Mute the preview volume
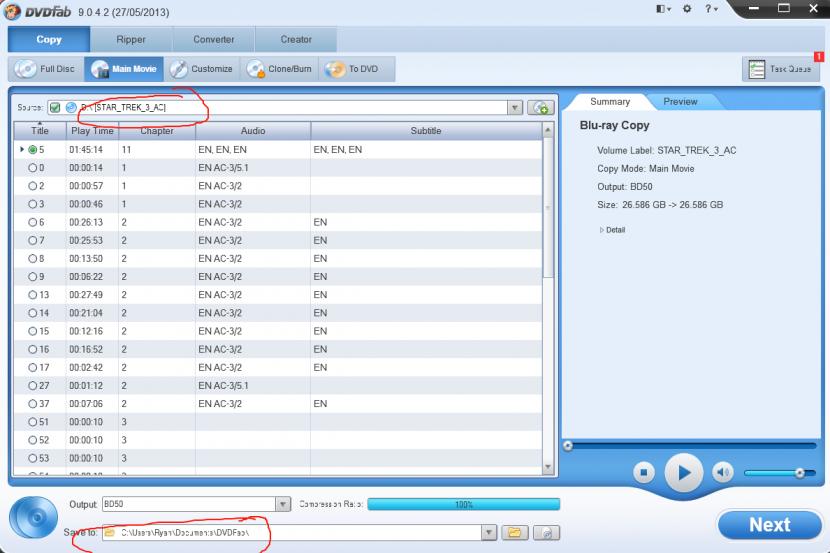Image resolution: width=830 pixels, height=553 pixels. pos(722,472)
